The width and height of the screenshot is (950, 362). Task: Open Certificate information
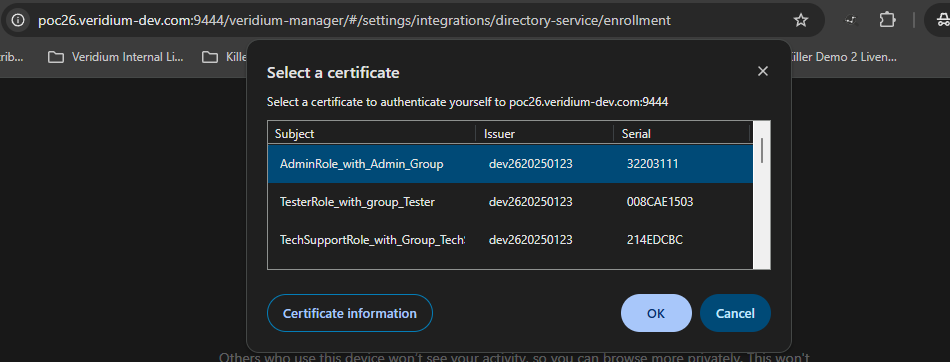click(x=350, y=313)
